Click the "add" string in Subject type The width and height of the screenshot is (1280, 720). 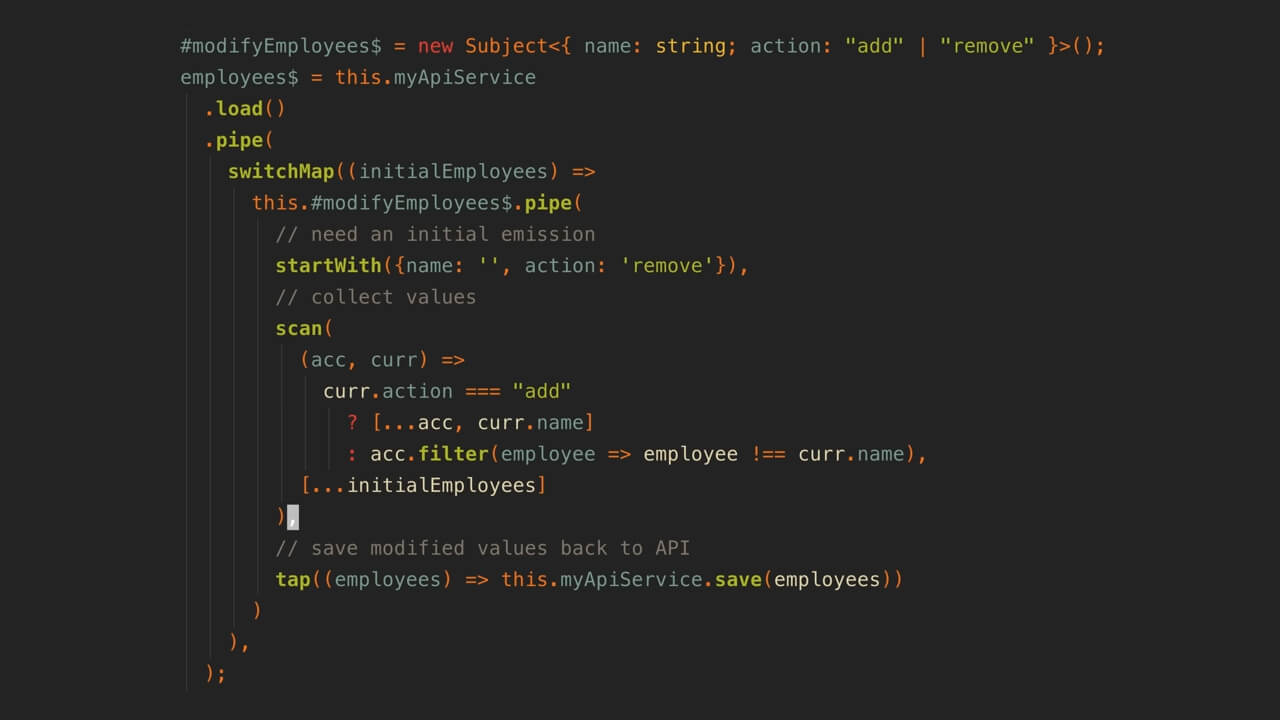coord(875,46)
